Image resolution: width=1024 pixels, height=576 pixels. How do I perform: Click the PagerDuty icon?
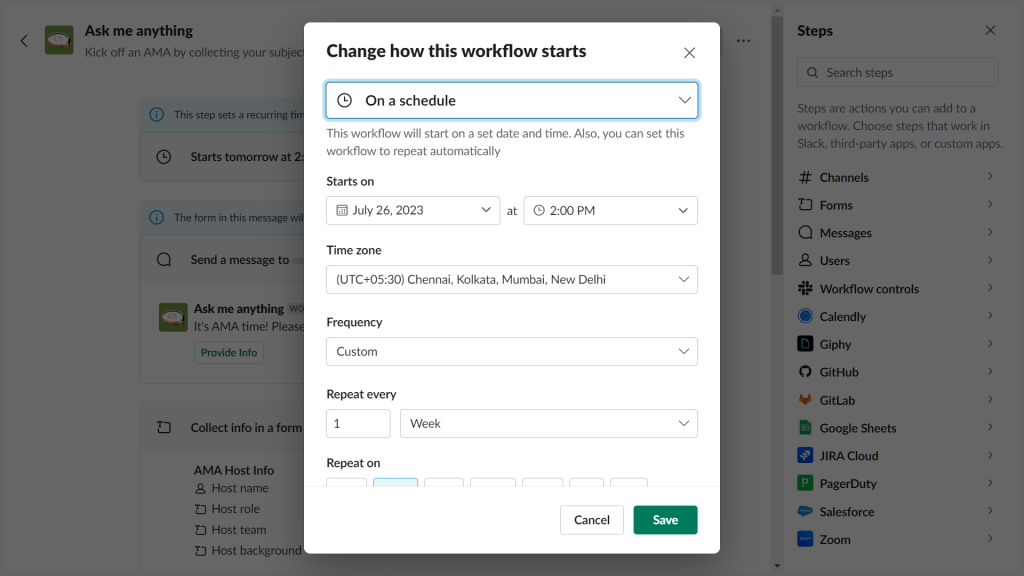pos(806,483)
